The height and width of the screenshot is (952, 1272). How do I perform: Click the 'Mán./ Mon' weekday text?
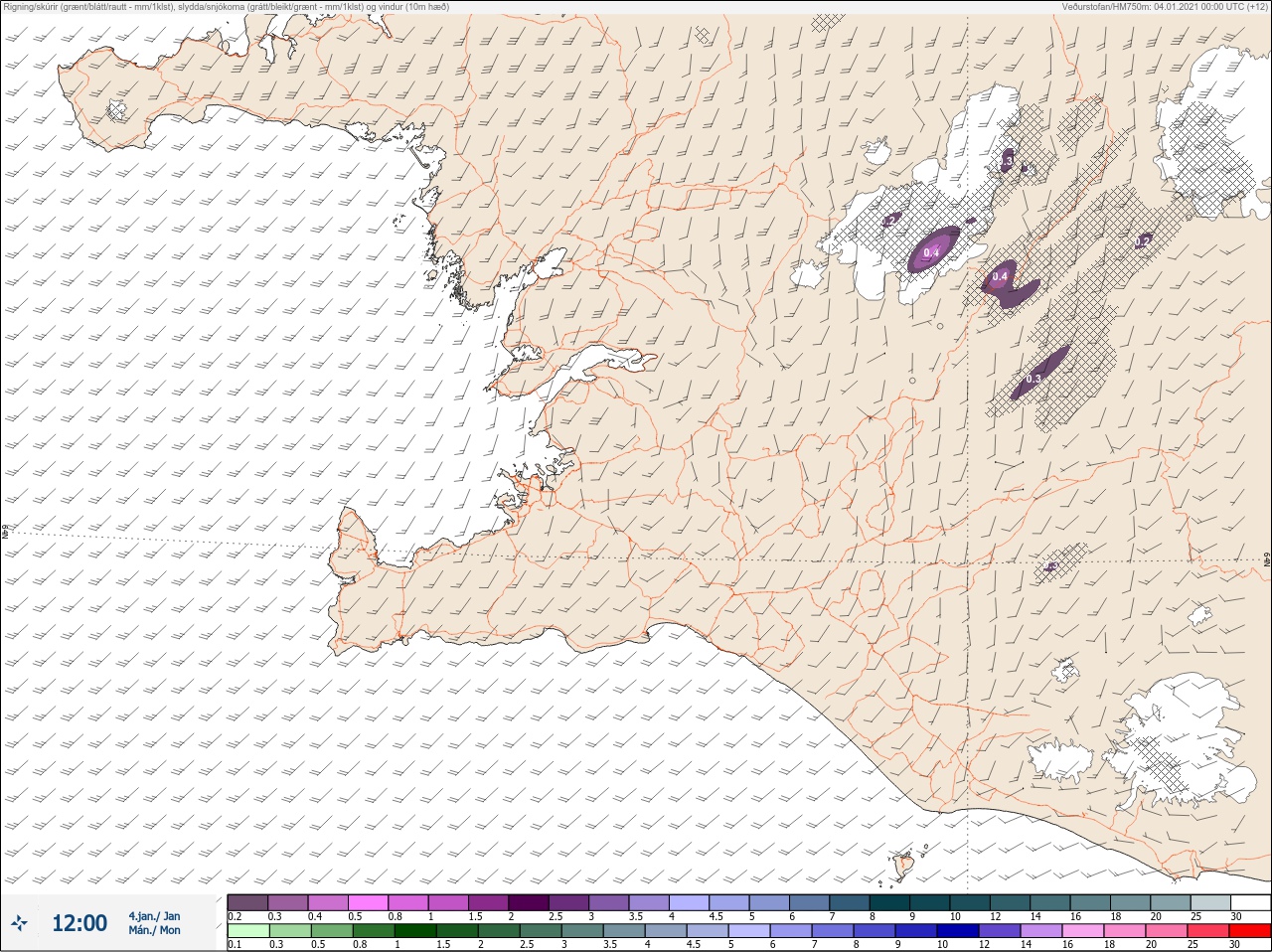point(155,930)
